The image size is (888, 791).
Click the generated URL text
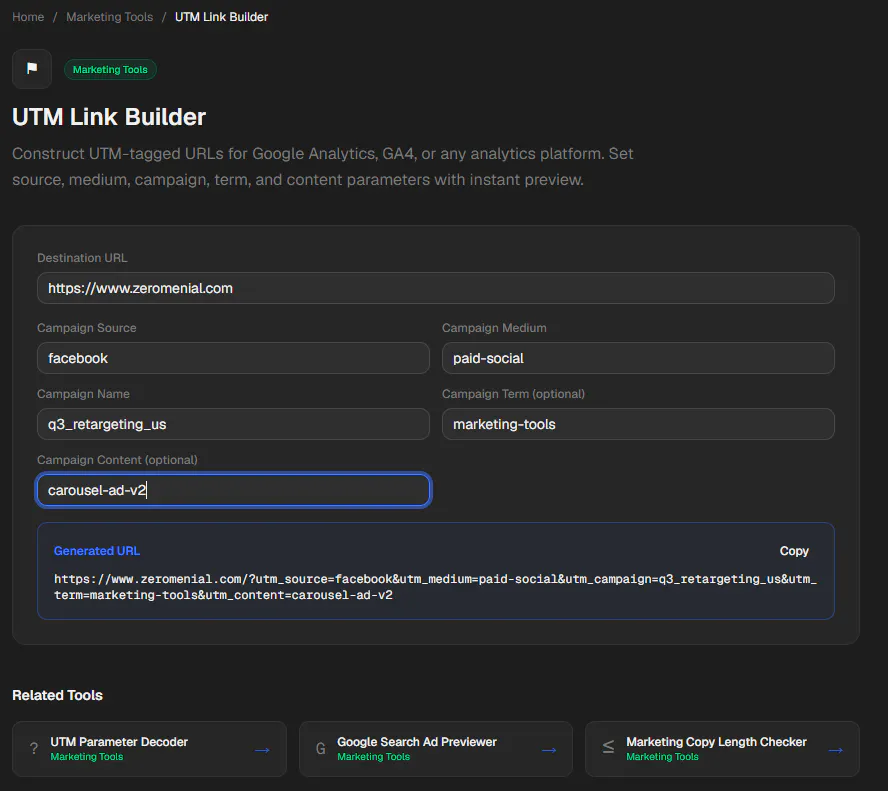point(435,587)
